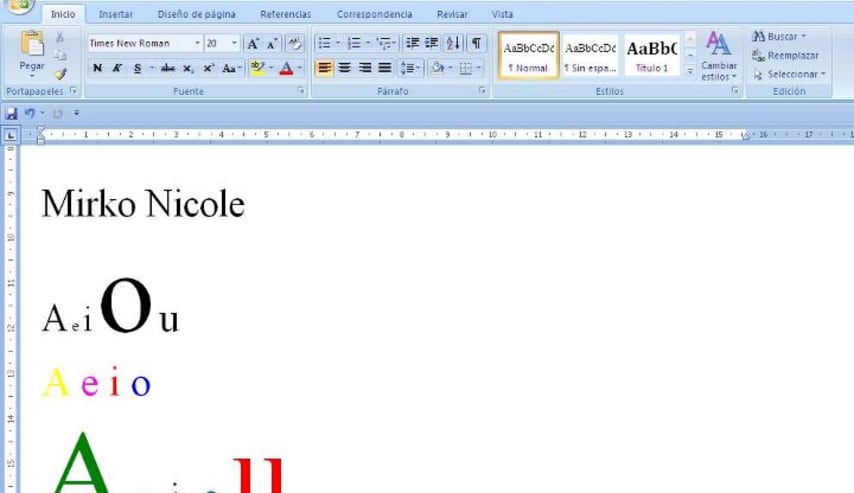Toggle bold (N) formatting
The height and width of the screenshot is (493, 854).
coord(97,68)
